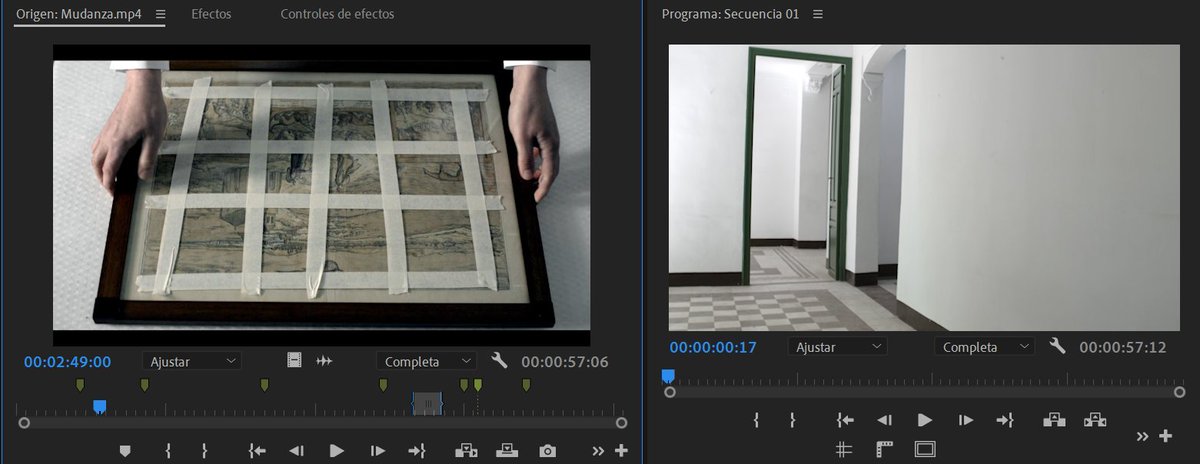This screenshot has height=464, width=1200.
Task: Go to In point in Program monitor
Action: [845, 420]
